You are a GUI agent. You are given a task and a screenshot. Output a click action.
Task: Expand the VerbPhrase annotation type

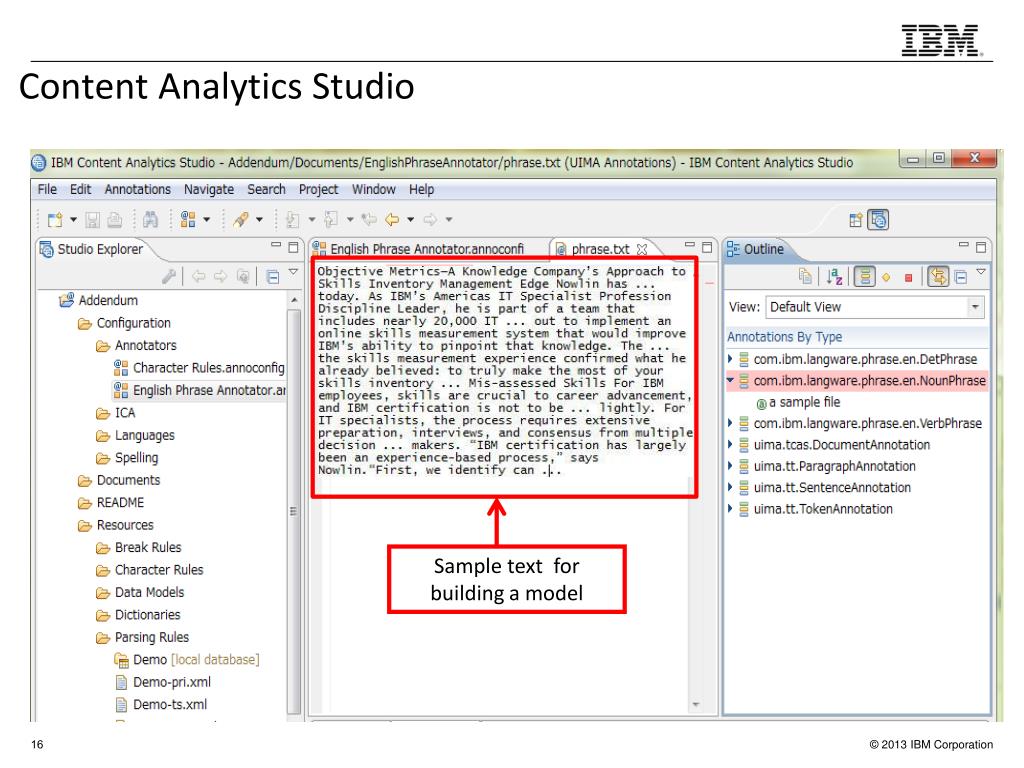coord(730,423)
